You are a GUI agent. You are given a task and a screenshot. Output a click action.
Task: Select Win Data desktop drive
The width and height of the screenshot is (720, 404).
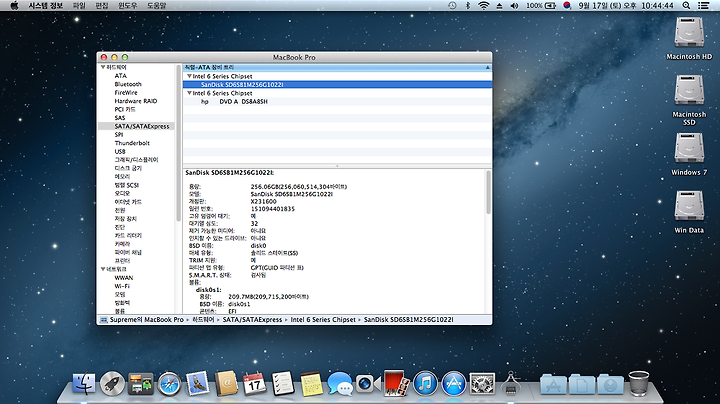689,212
